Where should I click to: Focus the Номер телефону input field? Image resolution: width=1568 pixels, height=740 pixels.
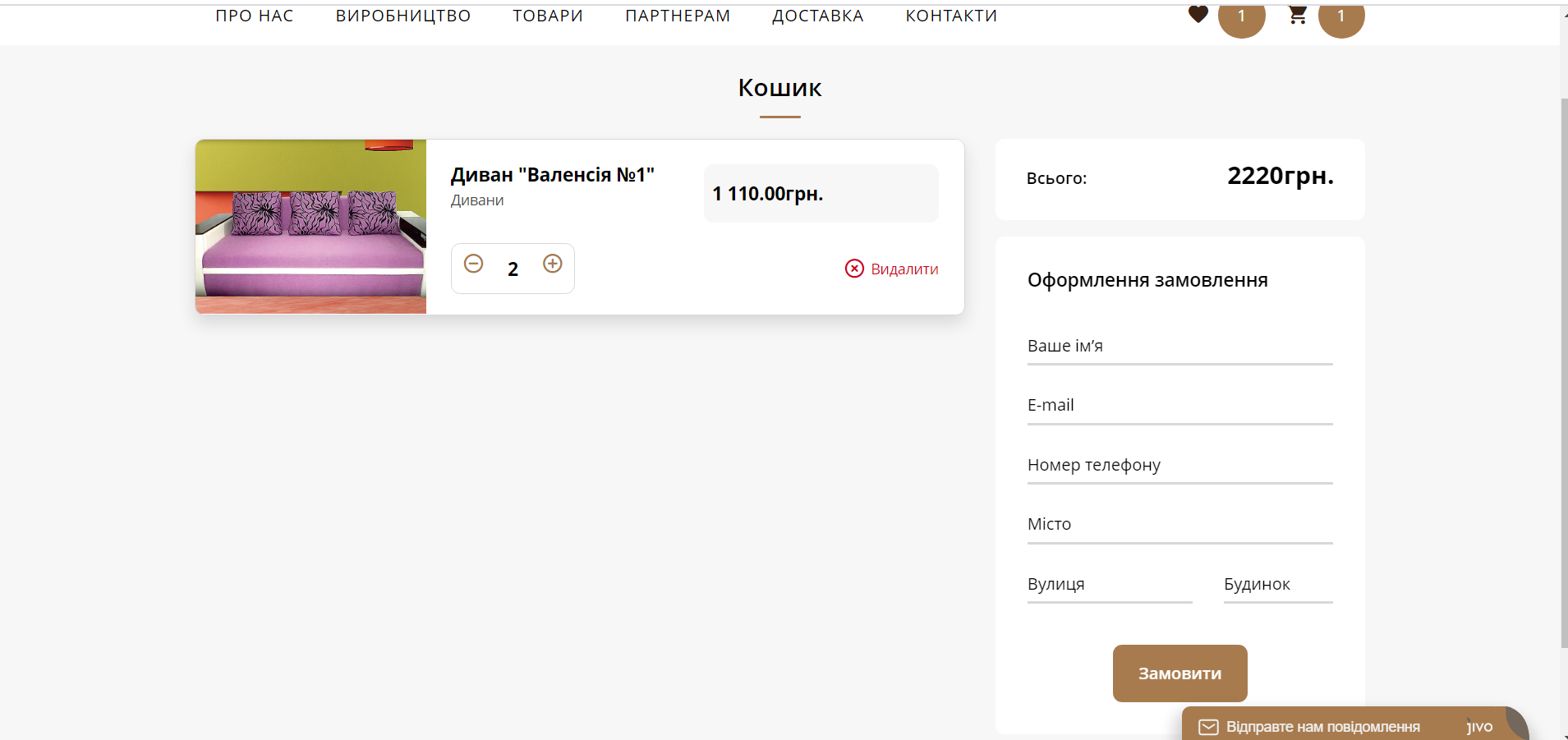tap(1180, 466)
